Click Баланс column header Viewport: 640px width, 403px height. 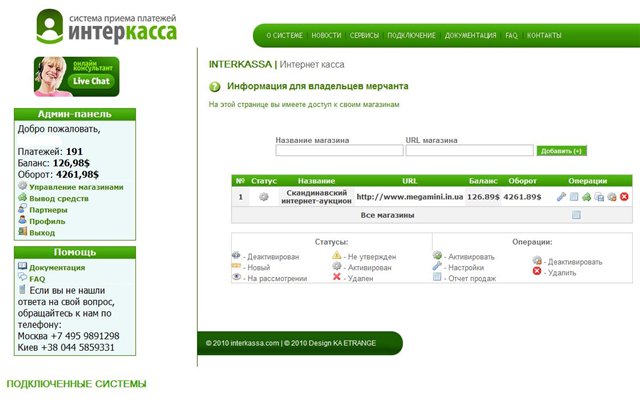coord(483,181)
